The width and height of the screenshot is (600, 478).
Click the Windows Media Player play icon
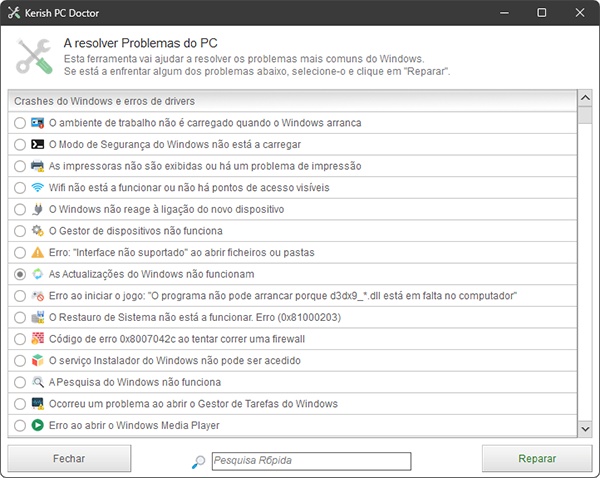coord(38,425)
